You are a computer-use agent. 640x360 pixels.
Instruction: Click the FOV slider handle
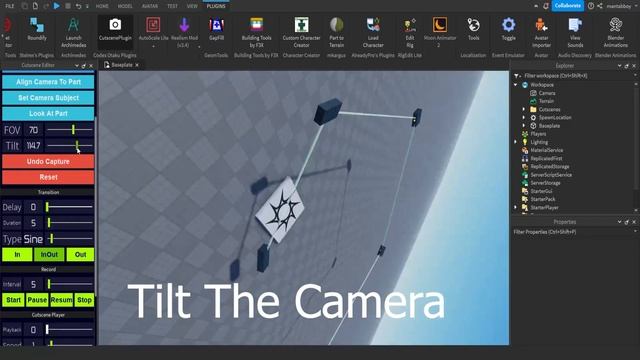click(73, 130)
